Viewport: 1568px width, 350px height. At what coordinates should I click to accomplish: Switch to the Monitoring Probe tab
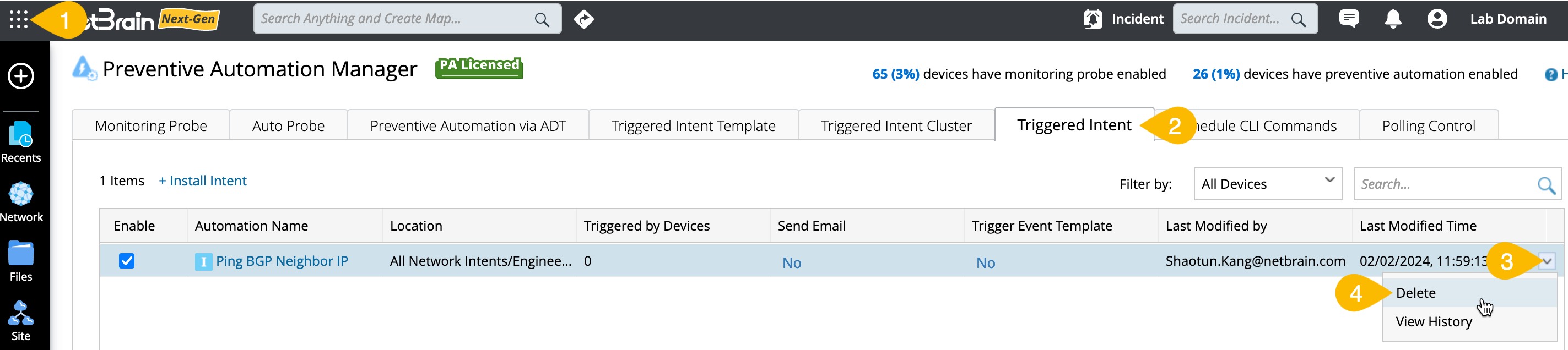(x=151, y=126)
